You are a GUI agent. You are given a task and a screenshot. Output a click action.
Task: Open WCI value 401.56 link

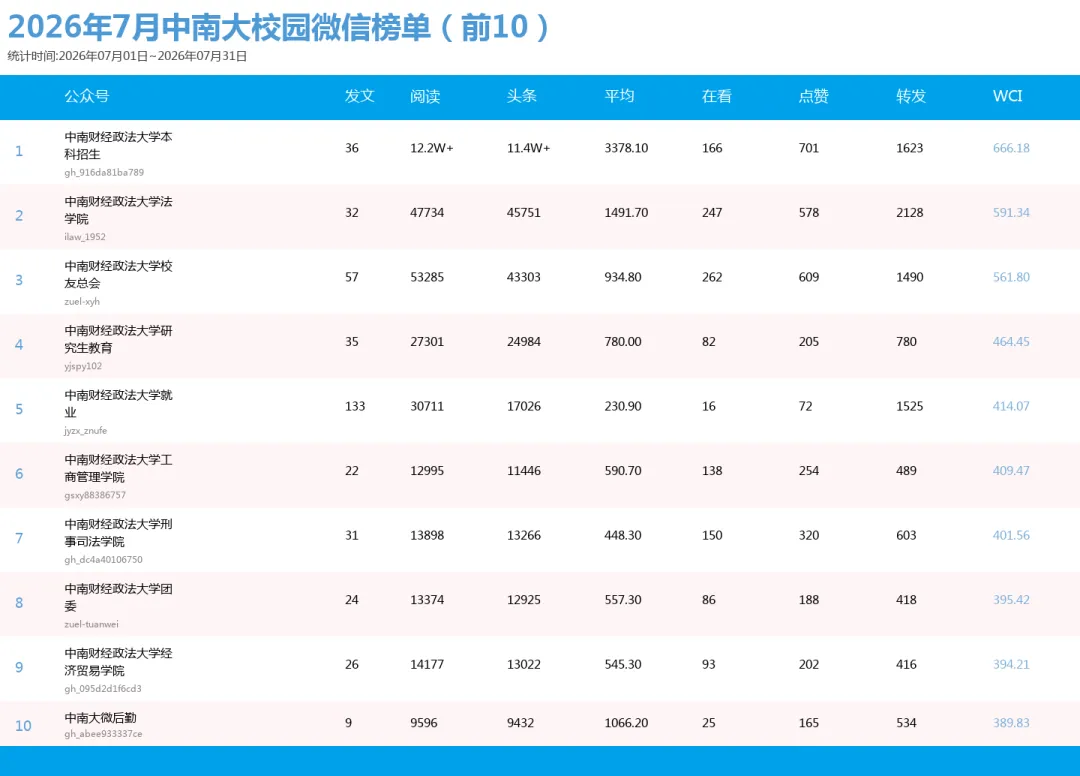pos(1011,536)
